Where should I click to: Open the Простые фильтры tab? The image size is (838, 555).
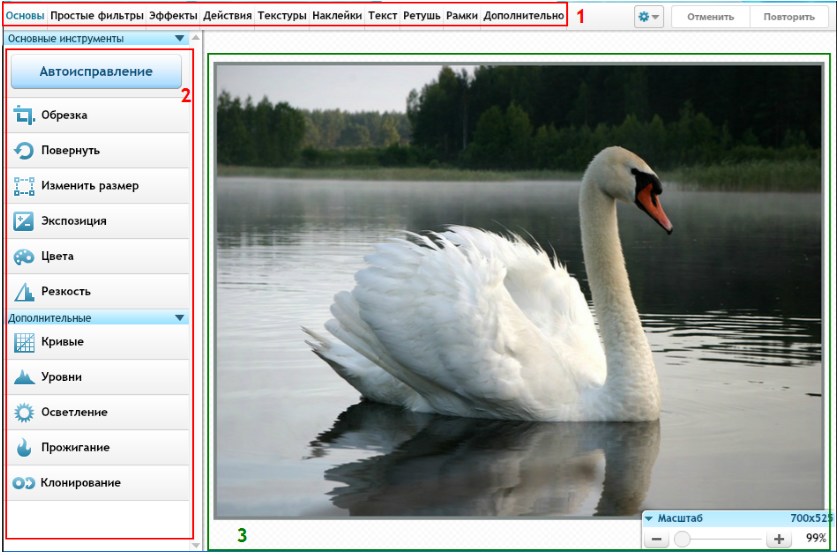(x=97, y=16)
